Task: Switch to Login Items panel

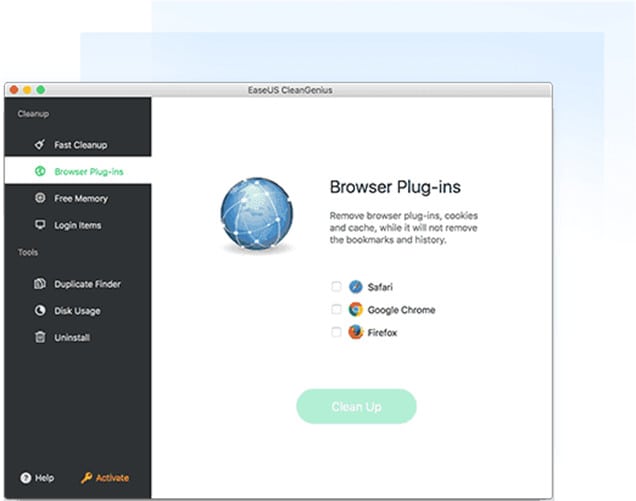Action: (78, 225)
